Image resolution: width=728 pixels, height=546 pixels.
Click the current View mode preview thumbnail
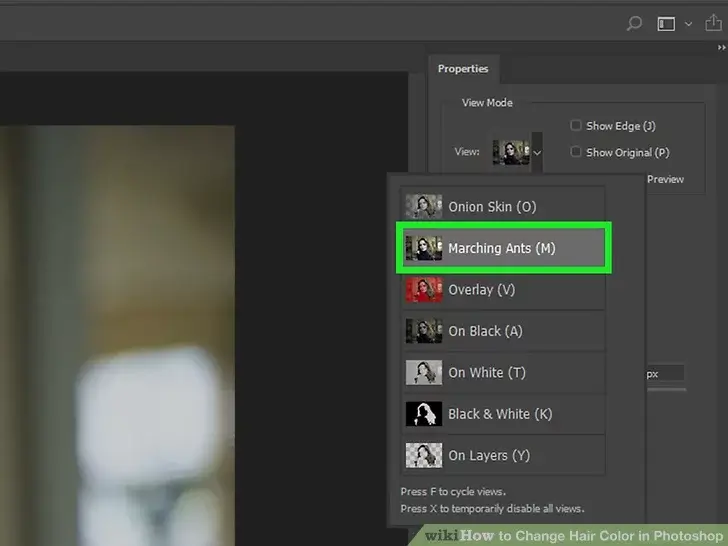(510, 152)
